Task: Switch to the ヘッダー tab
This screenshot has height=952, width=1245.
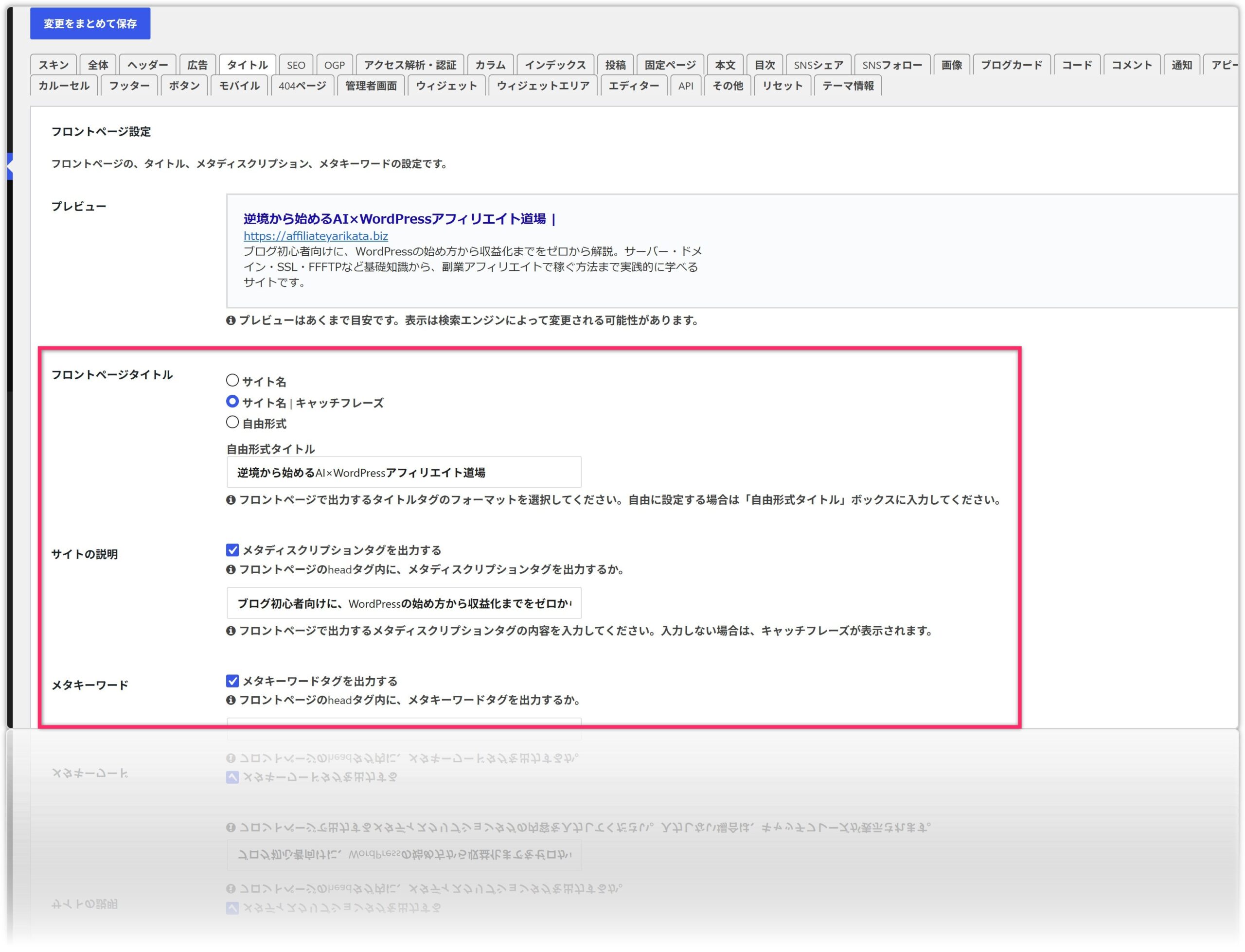Action: 147,65
